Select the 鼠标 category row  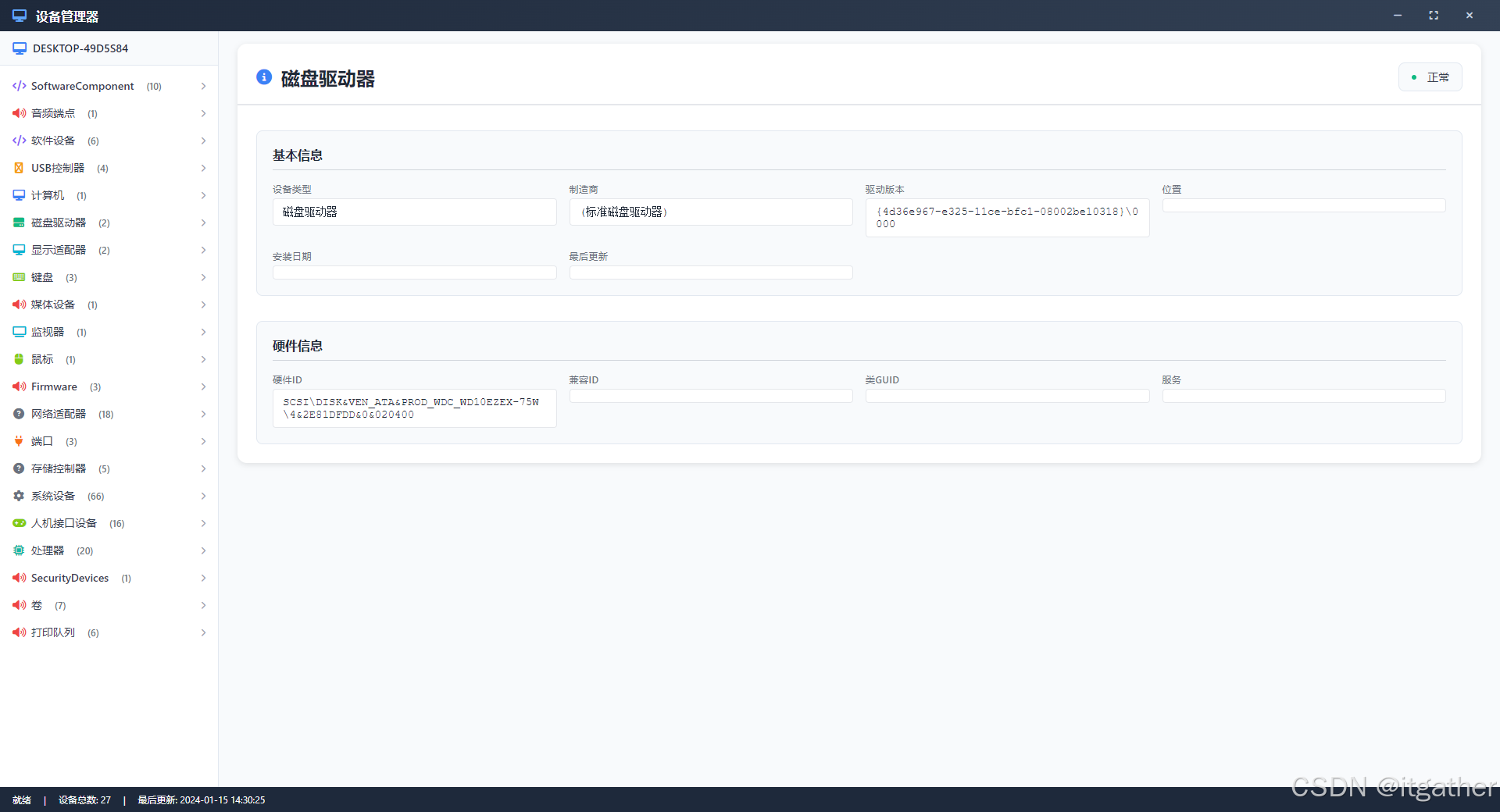coord(109,359)
